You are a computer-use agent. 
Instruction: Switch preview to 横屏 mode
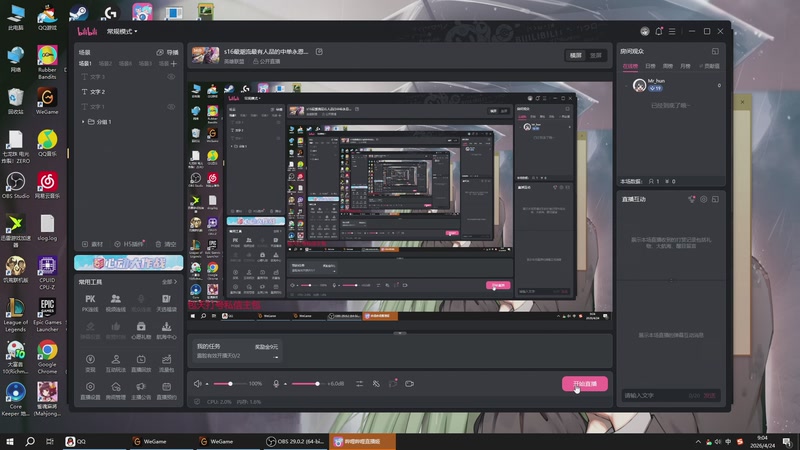[x=576, y=55]
